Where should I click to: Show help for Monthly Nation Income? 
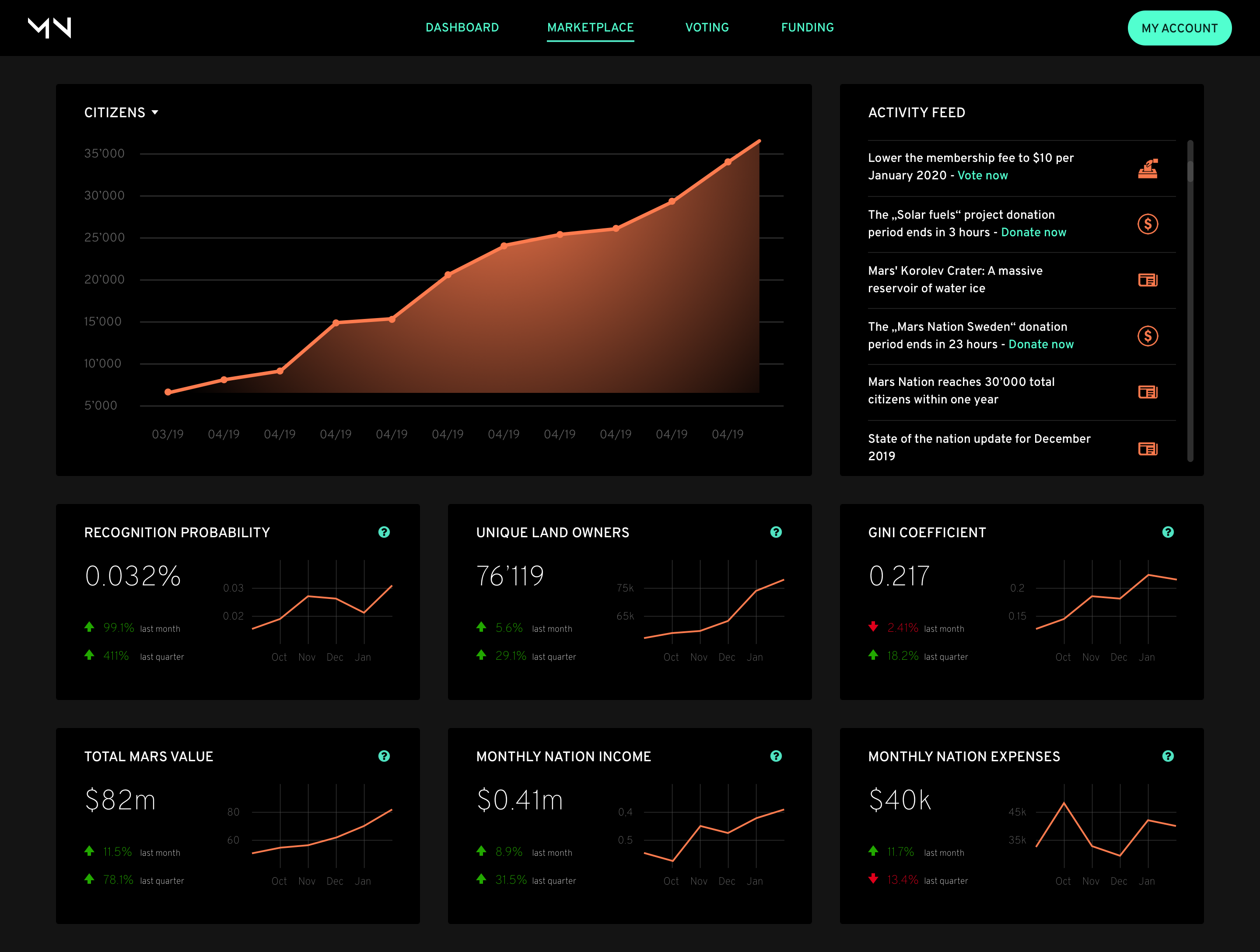coord(776,756)
